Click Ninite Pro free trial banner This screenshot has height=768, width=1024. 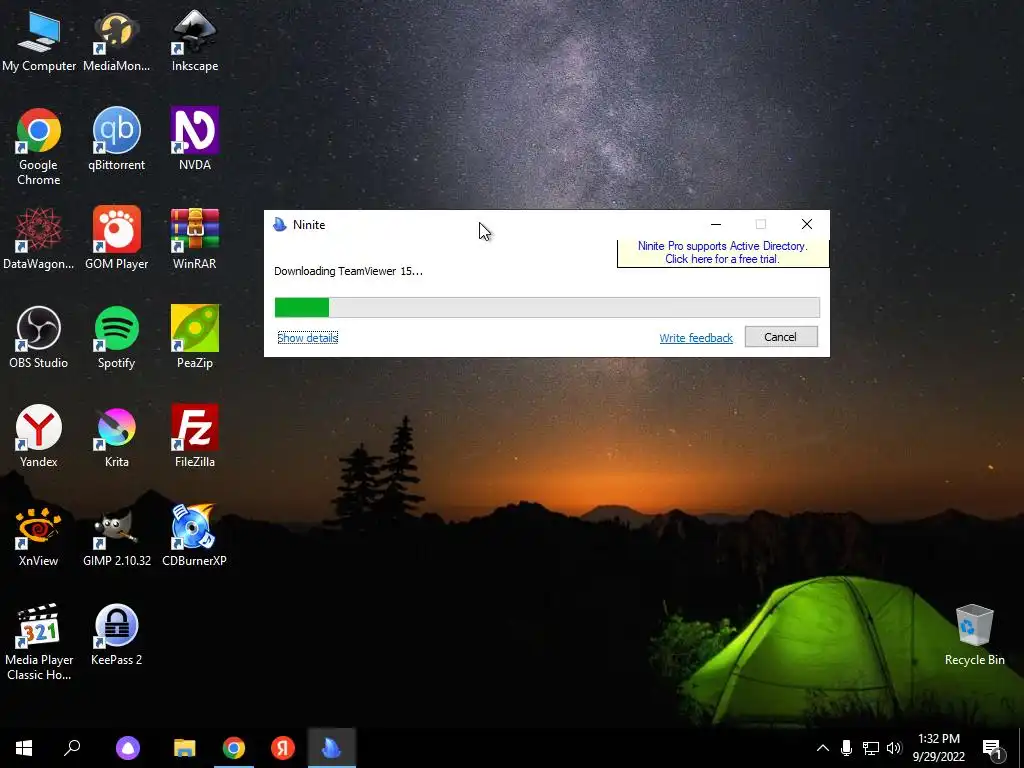pos(722,253)
